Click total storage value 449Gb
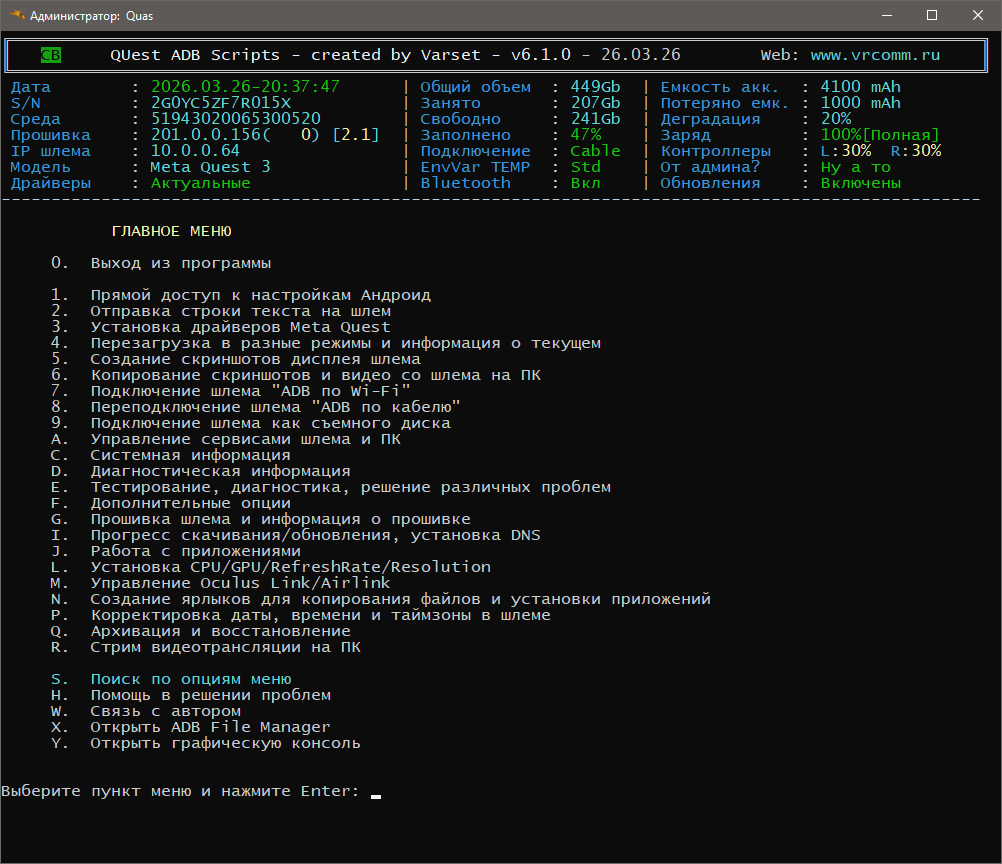The image size is (1002, 864). point(595,86)
